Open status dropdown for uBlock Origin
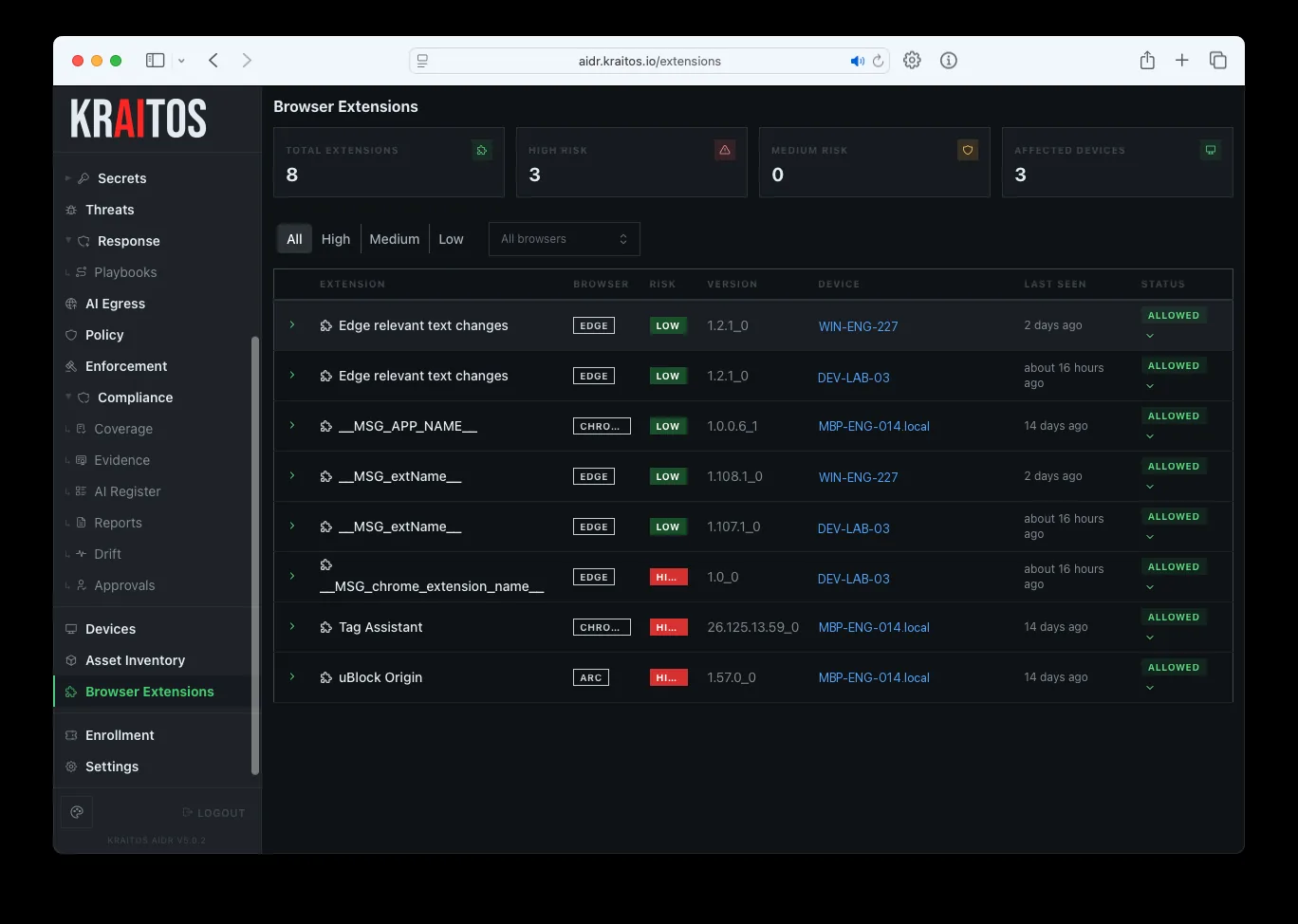The image size is (1298, 924). 1150,688
